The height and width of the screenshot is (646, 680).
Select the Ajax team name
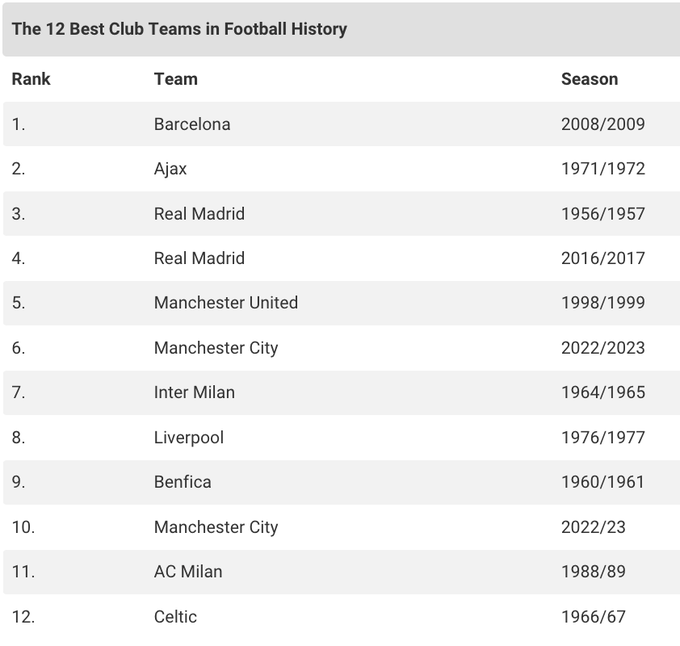click(170, 169)
